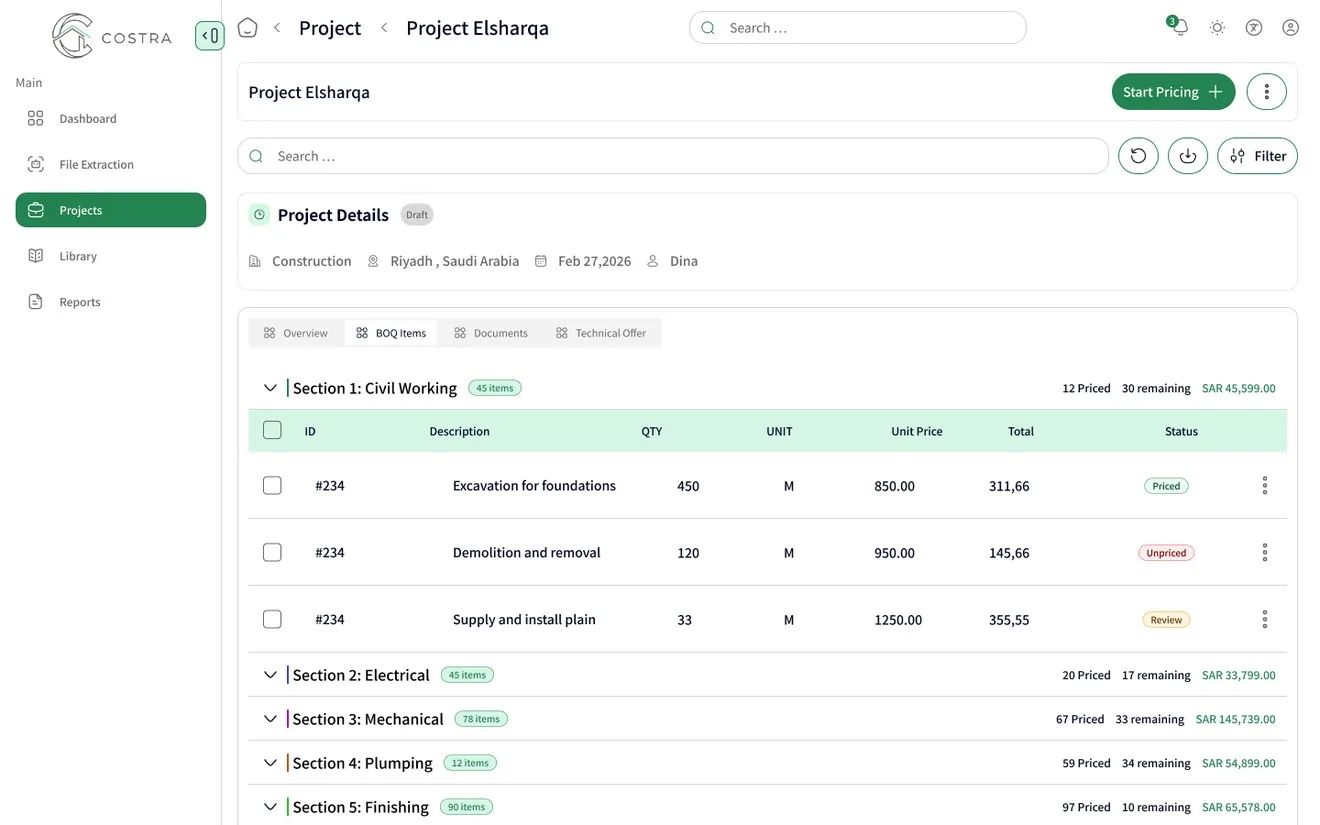Click the download icon button
The width and height of the screenshot is (1320, 825).
tap(1188, 156)
